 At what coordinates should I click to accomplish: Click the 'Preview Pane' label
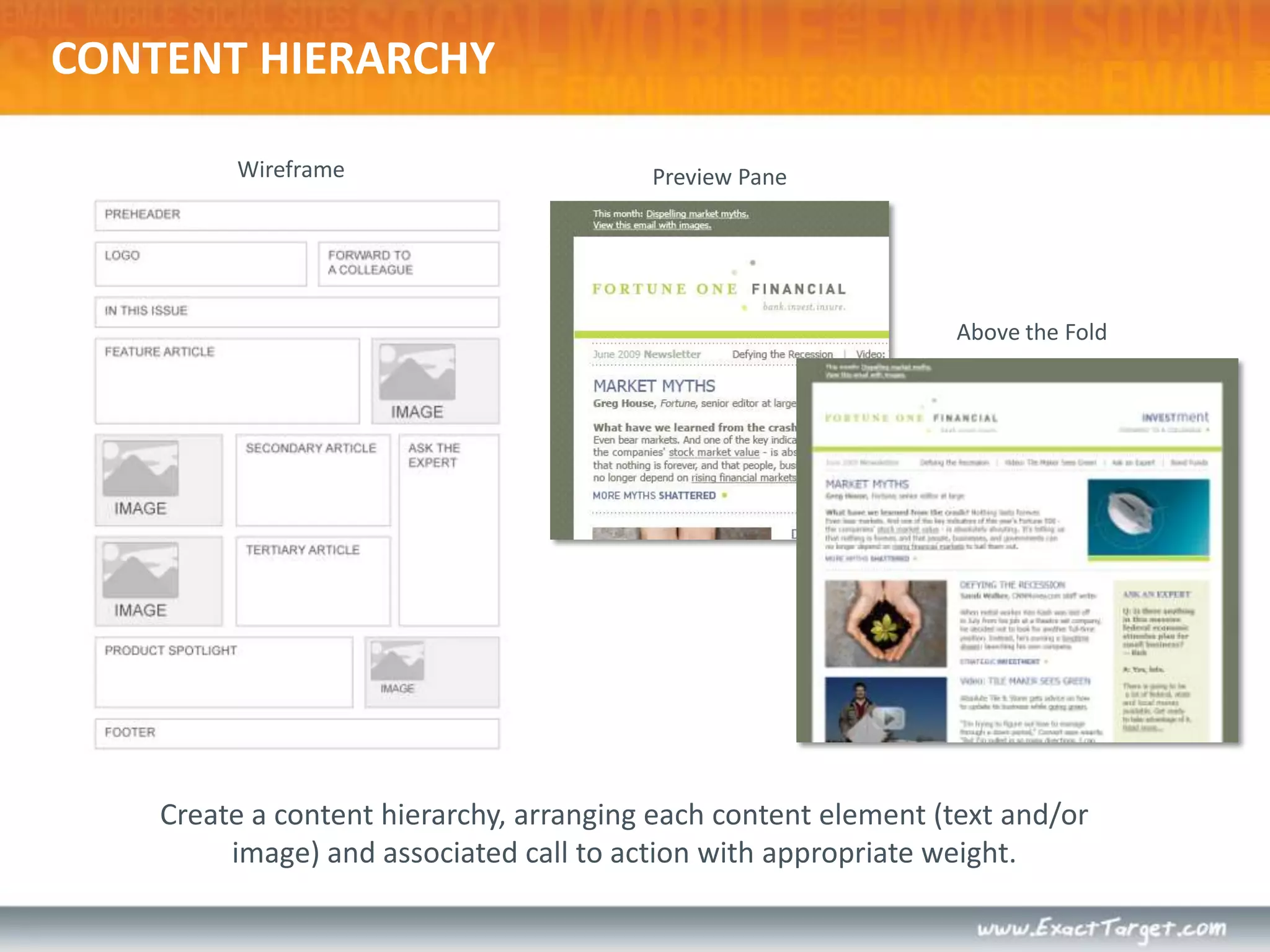(719, 177)
